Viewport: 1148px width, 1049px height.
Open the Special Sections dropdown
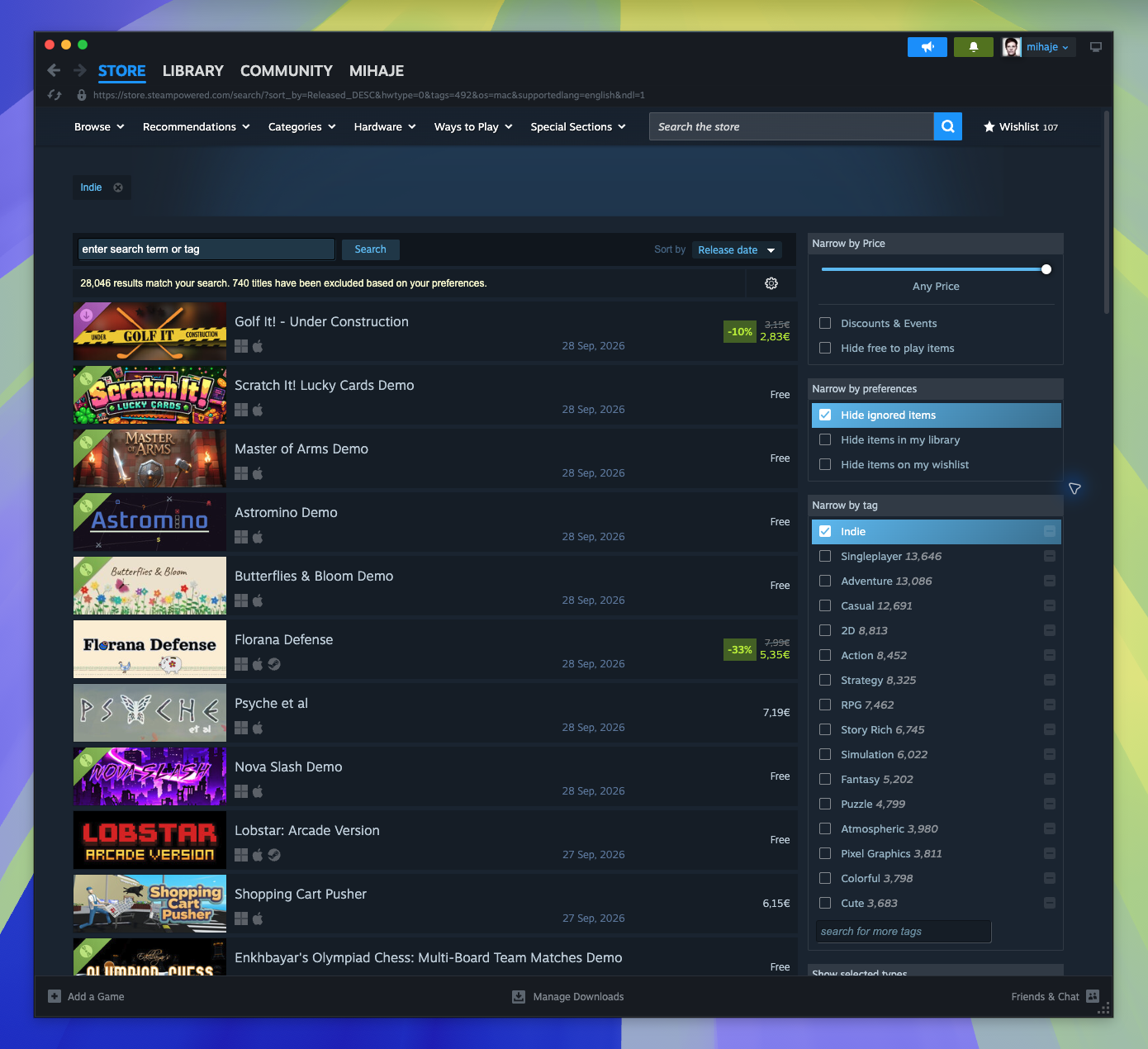click(x=578, y=126)
